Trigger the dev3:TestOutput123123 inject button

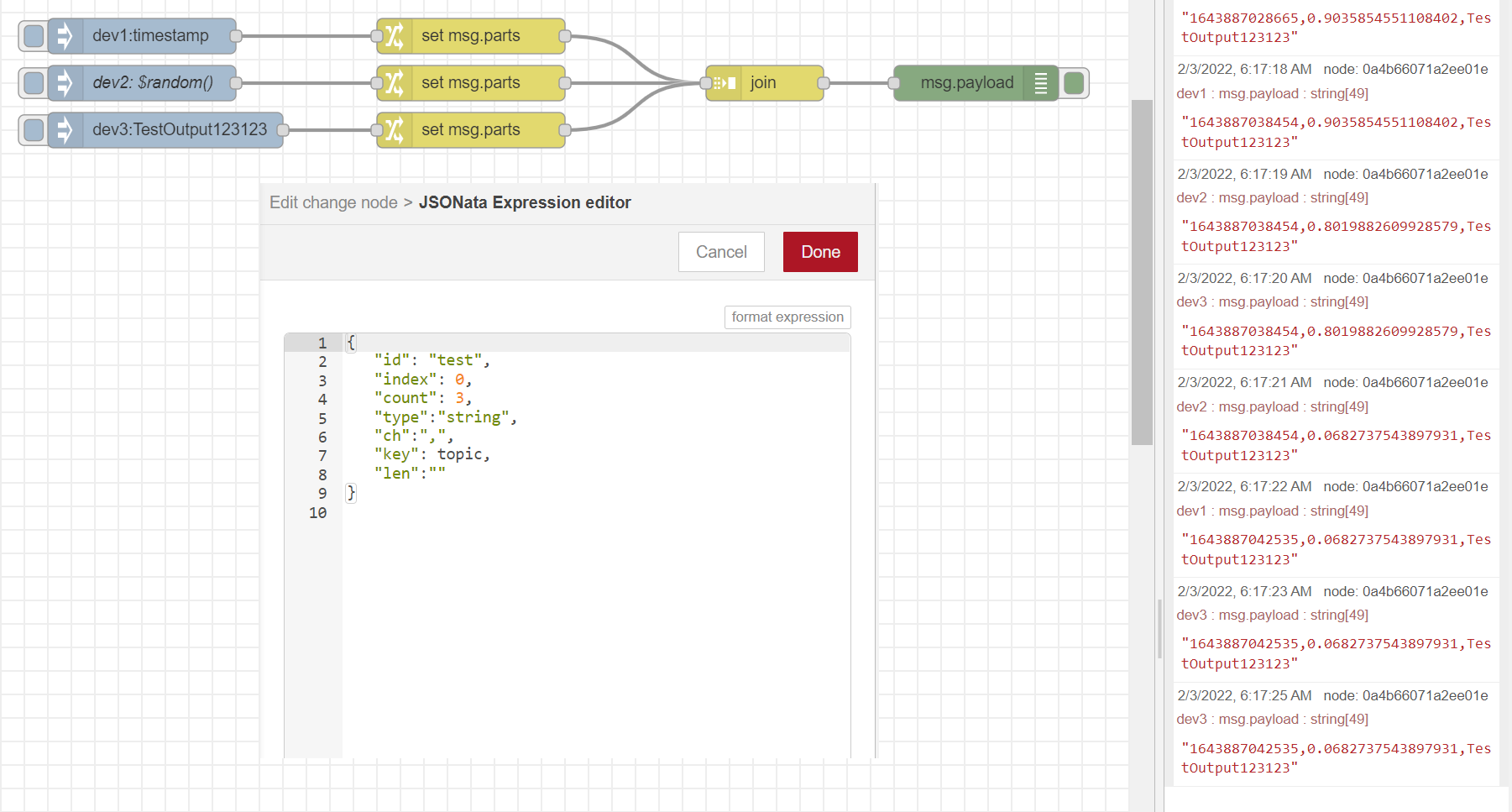pyautogui.click(x=34, y=130)
